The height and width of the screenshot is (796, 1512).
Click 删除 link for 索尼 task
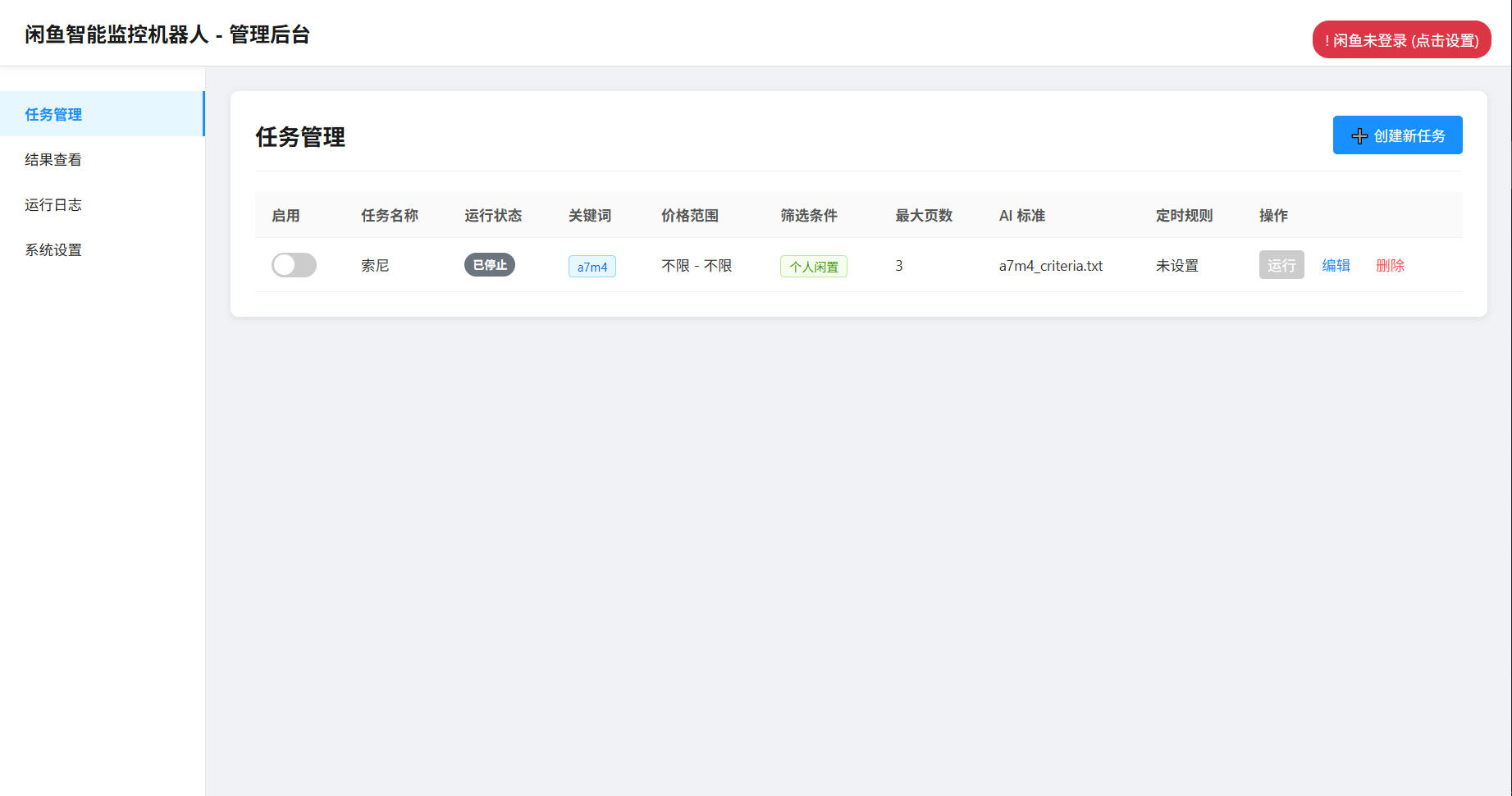point(1390,265)
